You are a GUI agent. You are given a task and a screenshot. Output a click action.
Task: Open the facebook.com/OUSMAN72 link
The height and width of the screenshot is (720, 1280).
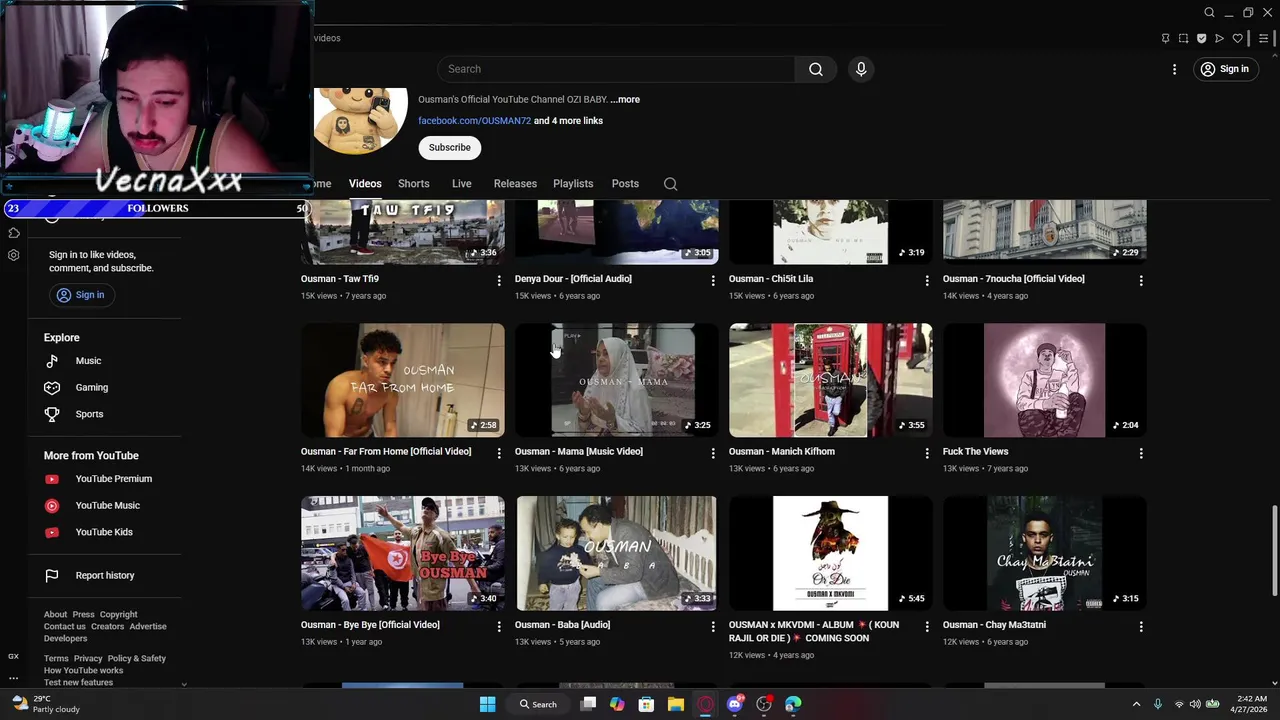(474, 121)
